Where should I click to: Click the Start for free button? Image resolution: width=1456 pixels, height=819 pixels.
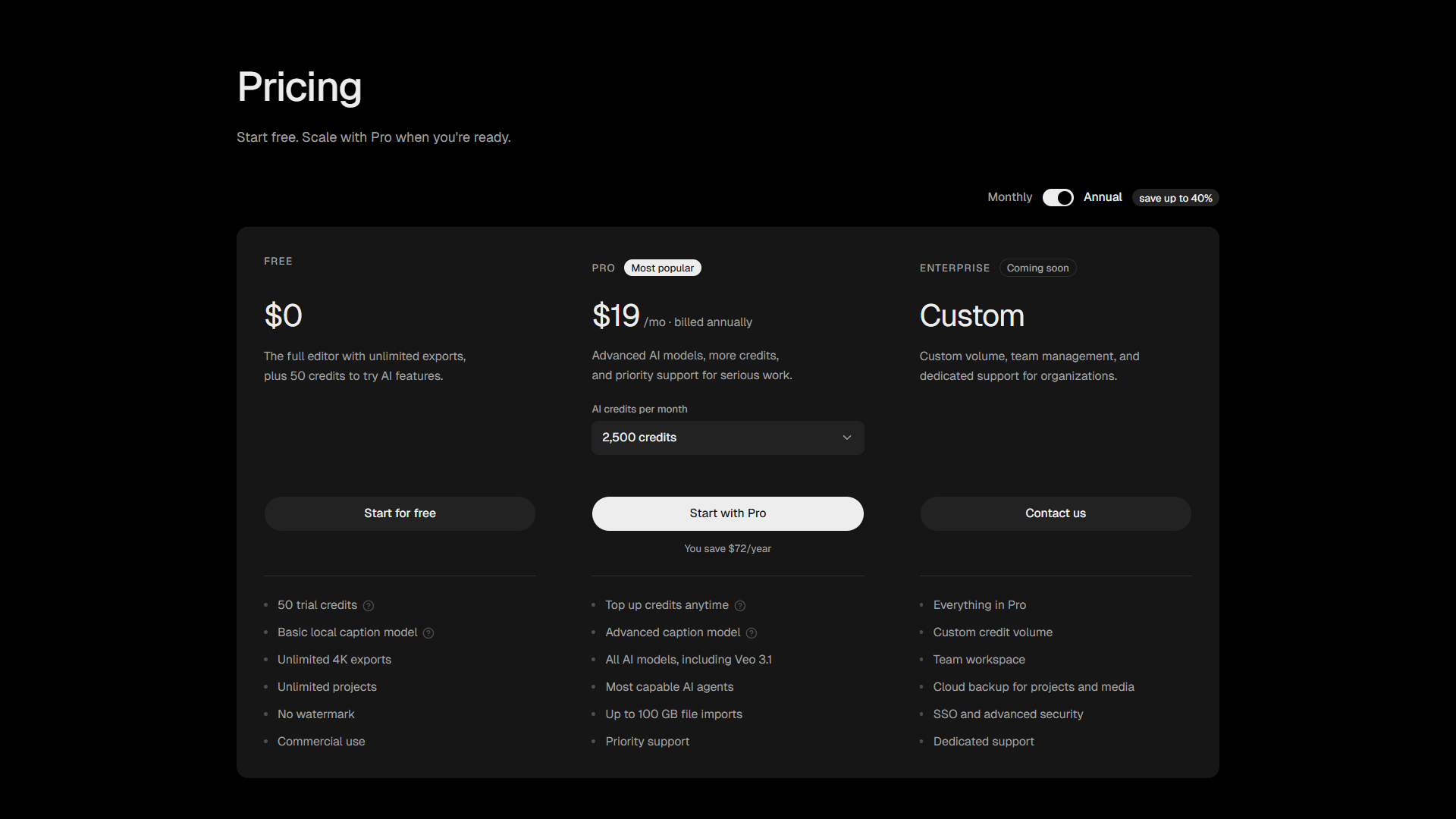400,513
